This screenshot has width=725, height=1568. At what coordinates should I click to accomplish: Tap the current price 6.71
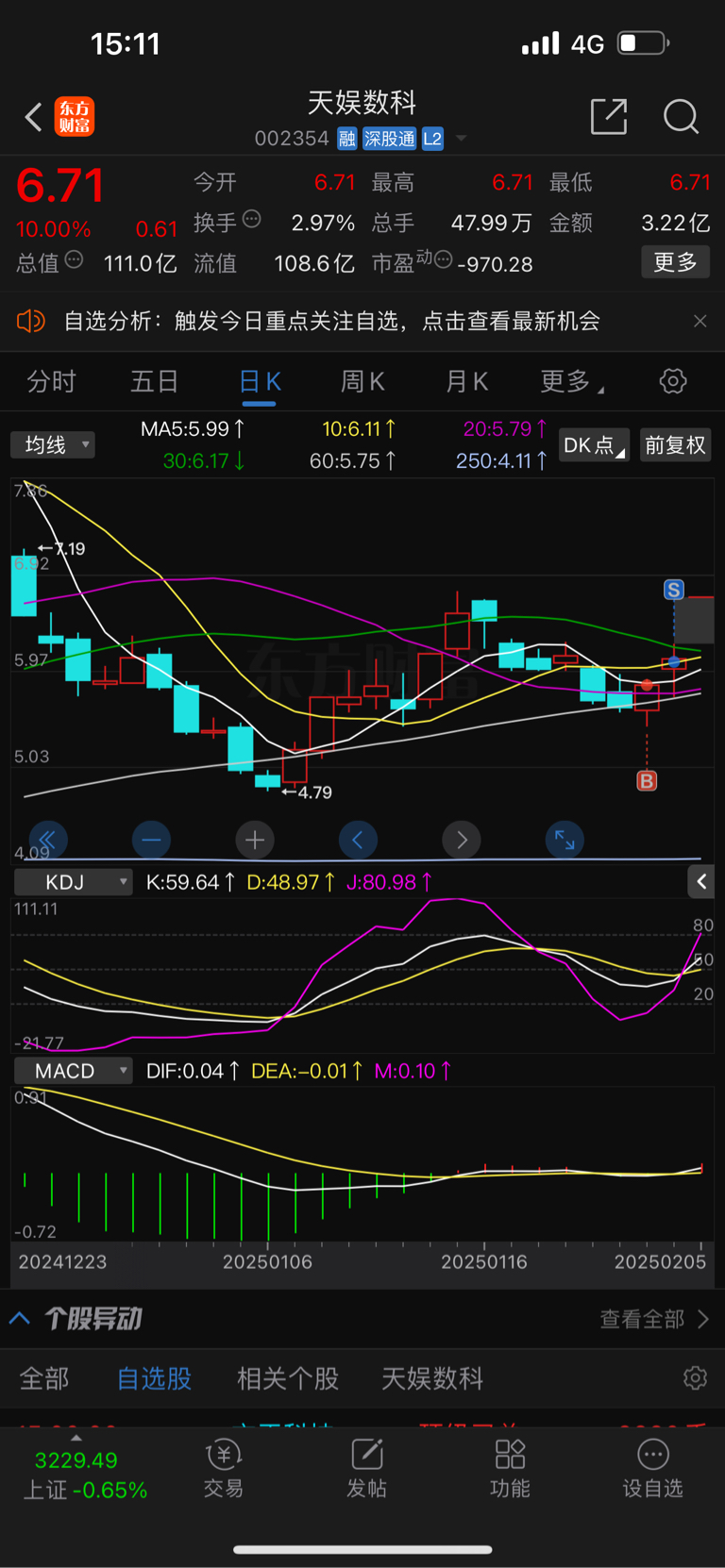tap(59, 185)
